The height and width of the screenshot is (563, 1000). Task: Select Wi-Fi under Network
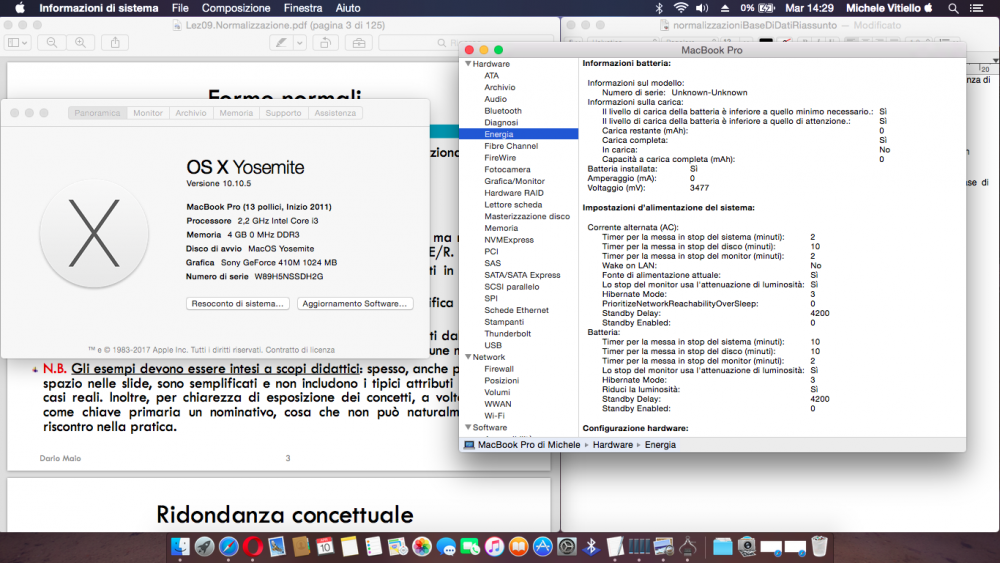[494, 416]
